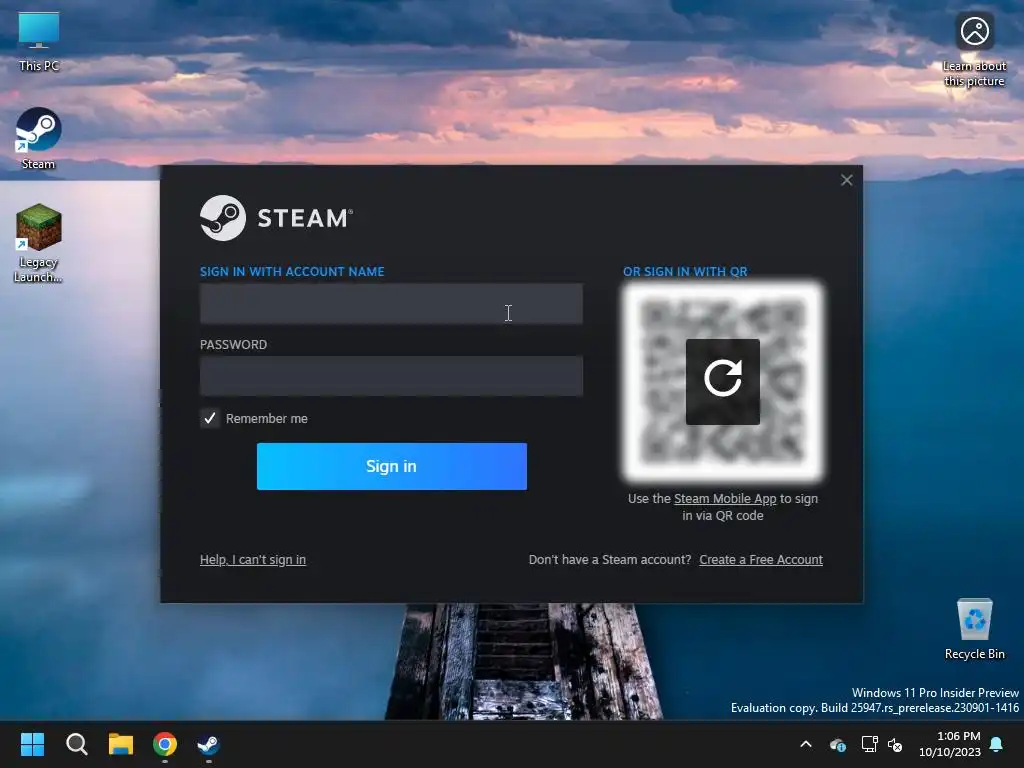Open the Windows Start menu
Image resolution: width=1024 pixels, height=768 pixels.
pyautogui.click(x=32, y=744)
